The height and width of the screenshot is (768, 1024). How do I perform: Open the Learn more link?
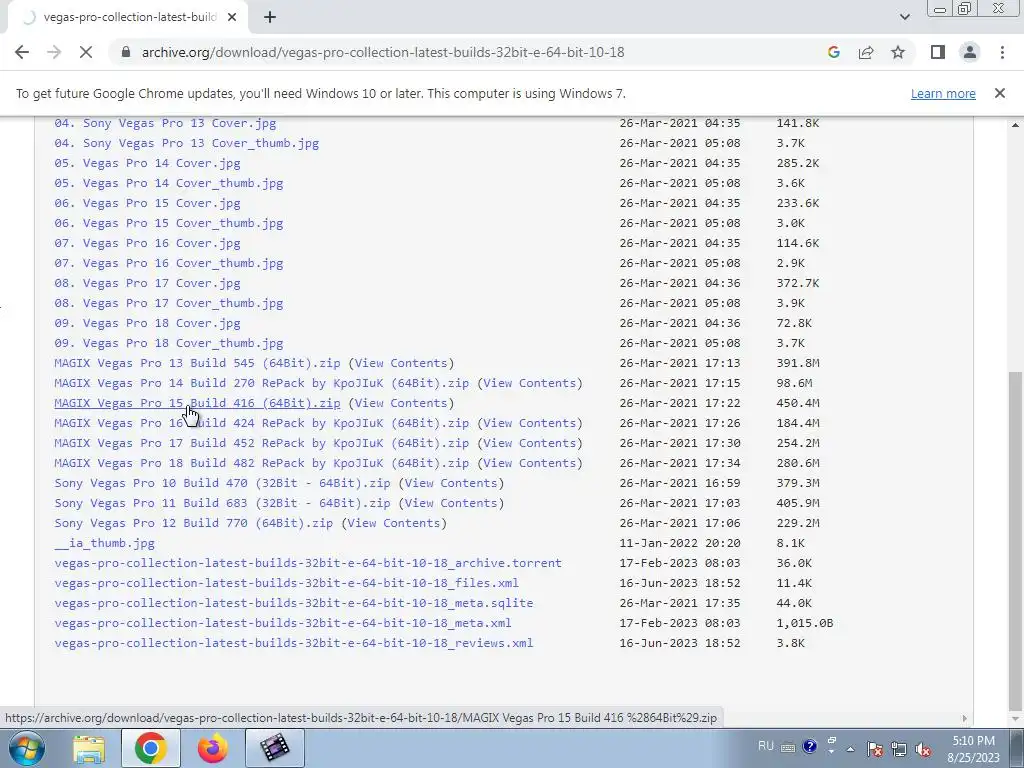(943, 93)
